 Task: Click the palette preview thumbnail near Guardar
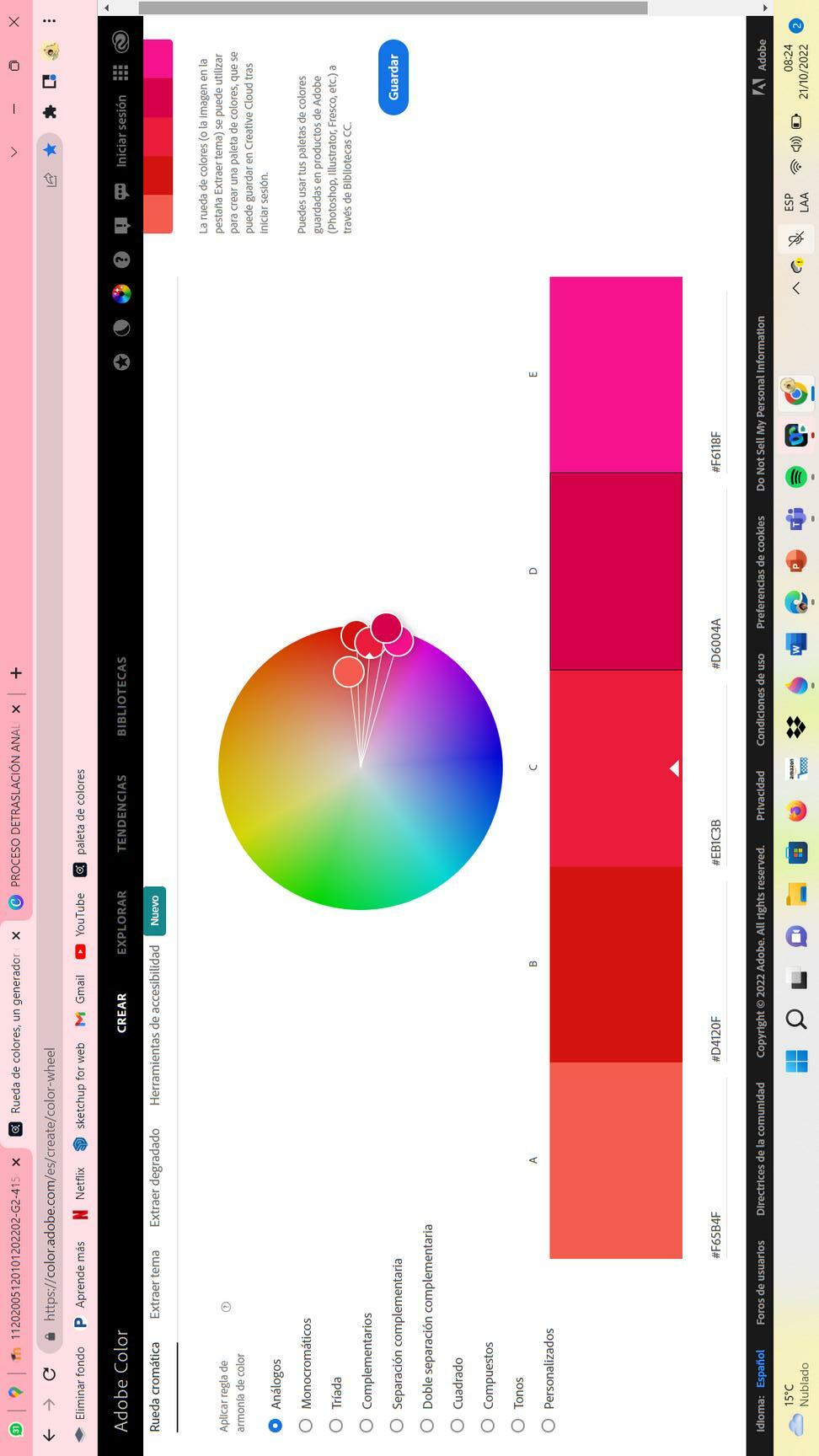158,136
